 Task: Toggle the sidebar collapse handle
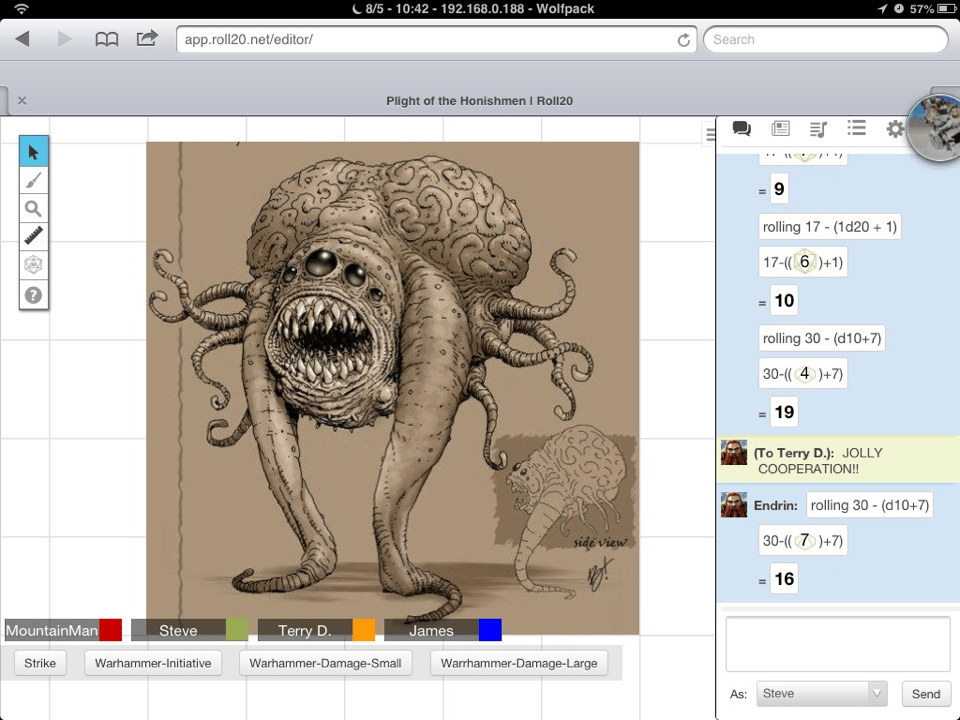coord(709,134)
